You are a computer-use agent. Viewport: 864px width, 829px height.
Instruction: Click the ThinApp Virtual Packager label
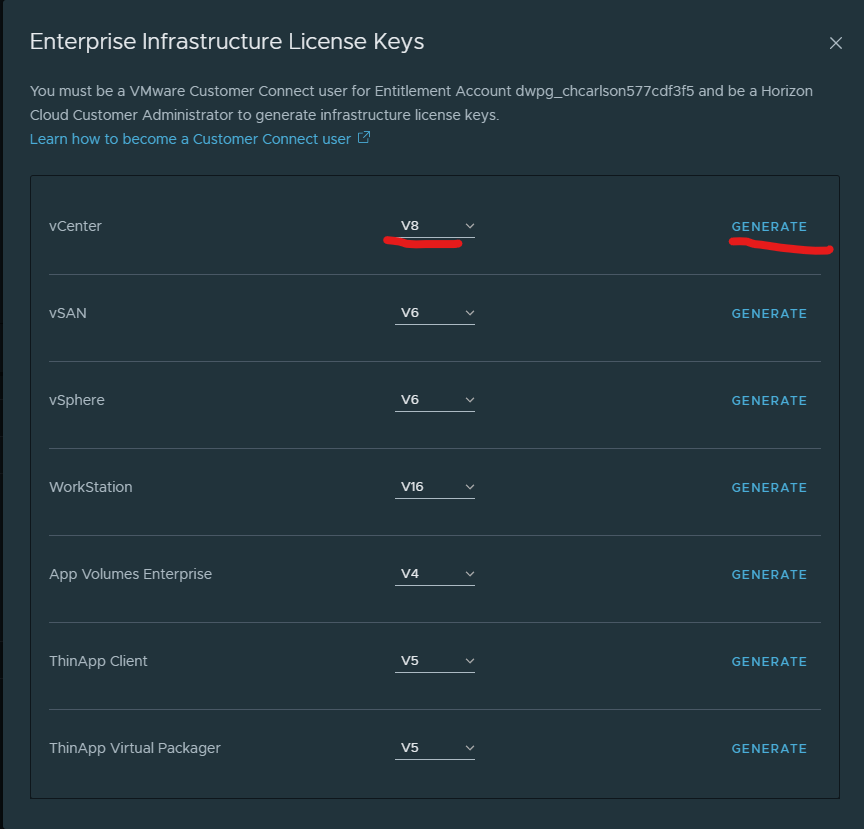(x=134, y=749)
